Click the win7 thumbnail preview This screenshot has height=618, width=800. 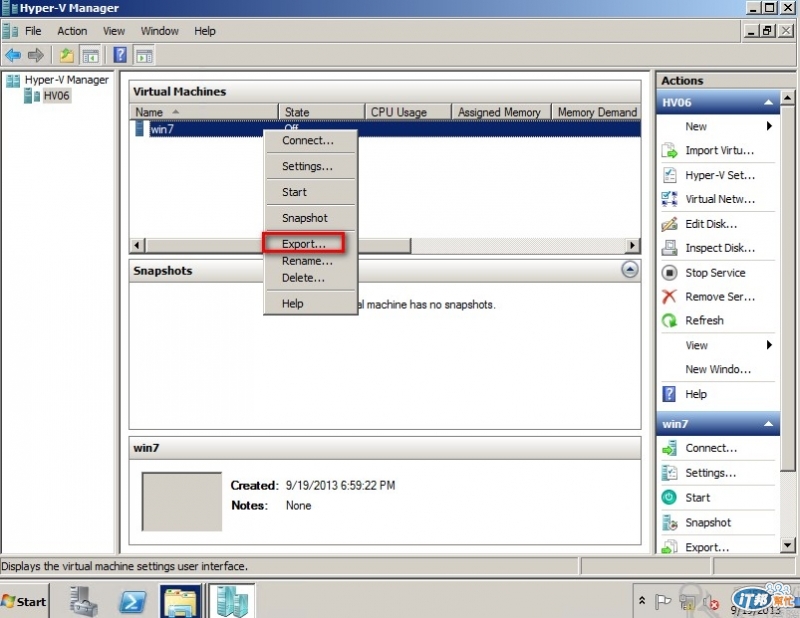(182, 502)
